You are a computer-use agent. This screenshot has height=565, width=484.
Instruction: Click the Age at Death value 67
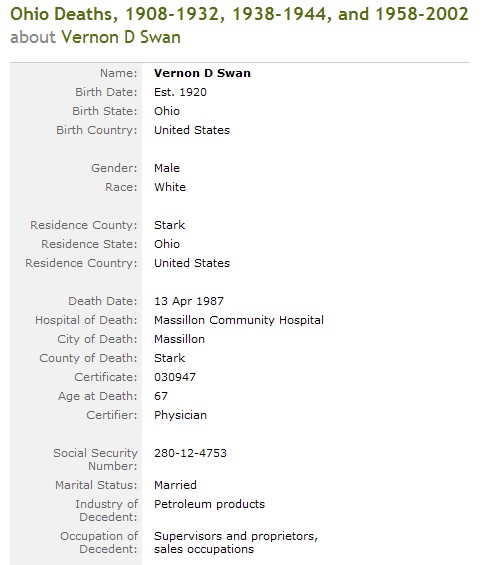click(x=161, y=396)
